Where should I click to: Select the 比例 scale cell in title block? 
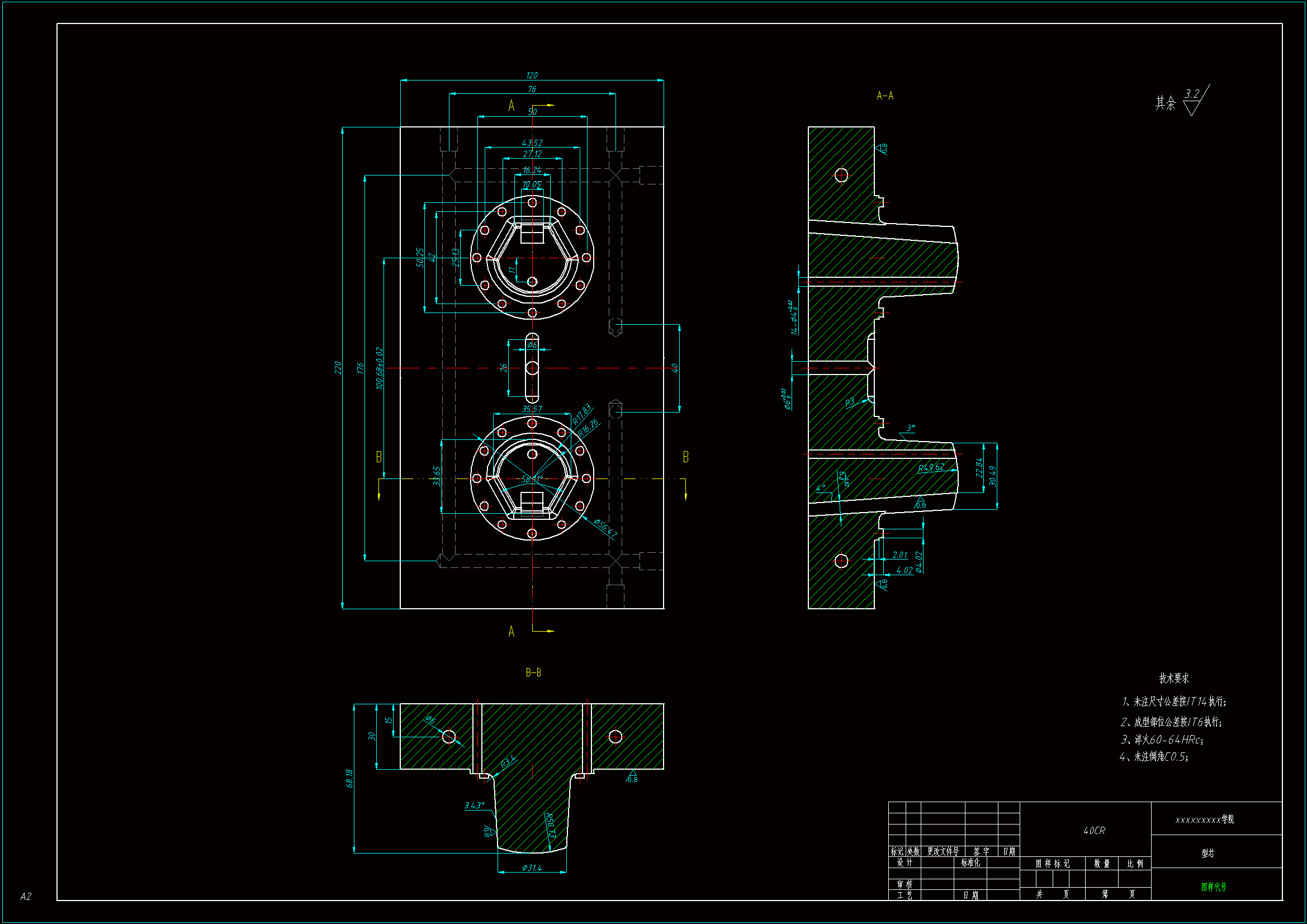1135,864
